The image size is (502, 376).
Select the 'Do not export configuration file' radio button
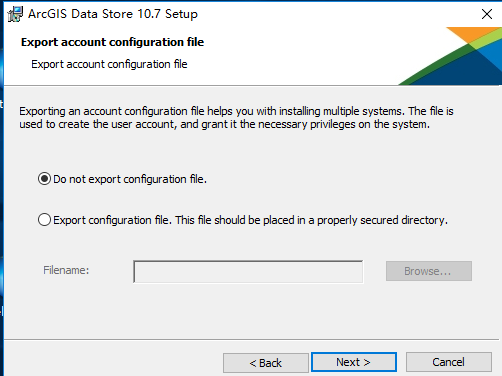click(x=44, y=179)
